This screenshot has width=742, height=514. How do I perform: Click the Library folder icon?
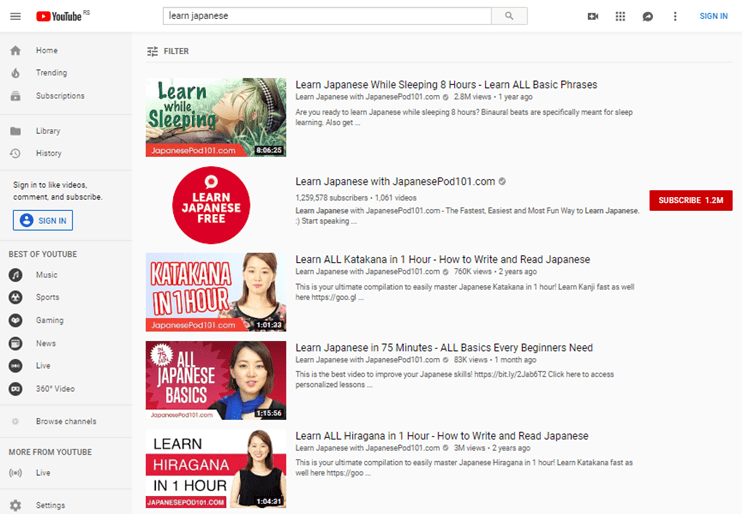coord(16,131)
